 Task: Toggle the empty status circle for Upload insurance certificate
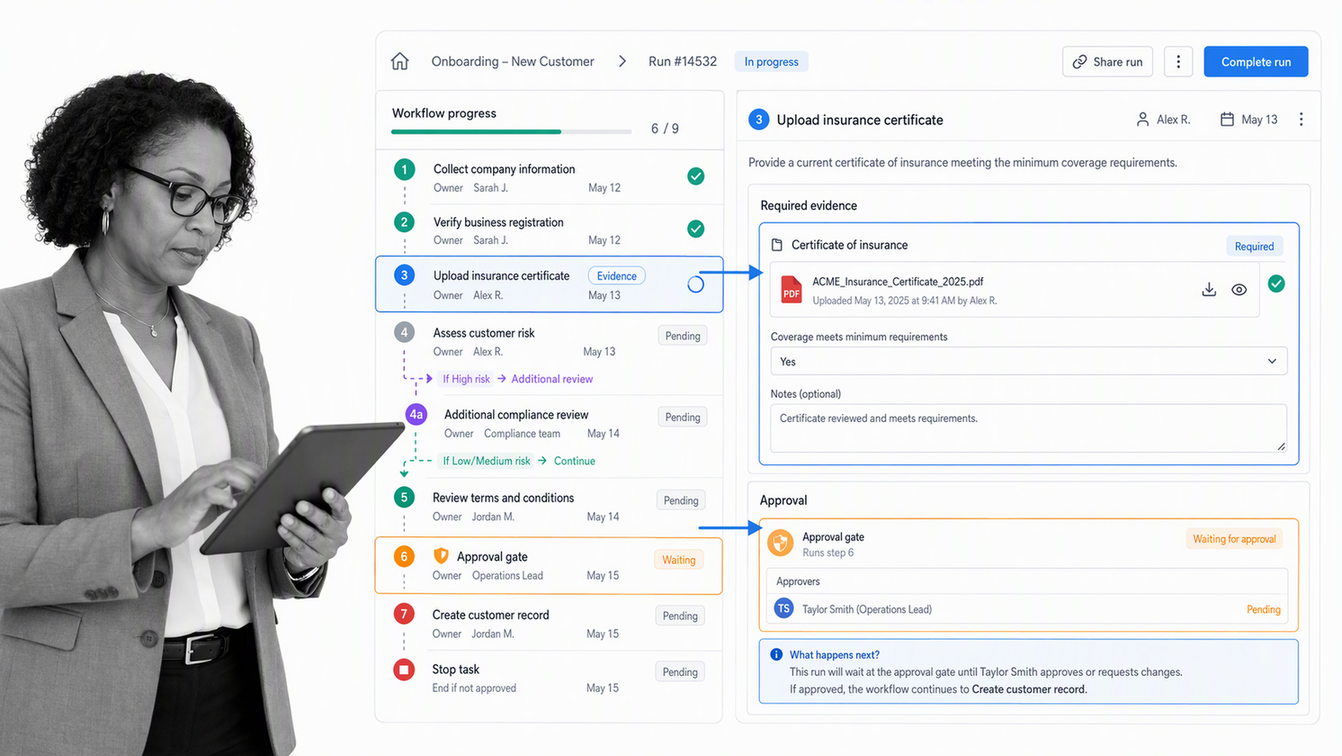696,285
